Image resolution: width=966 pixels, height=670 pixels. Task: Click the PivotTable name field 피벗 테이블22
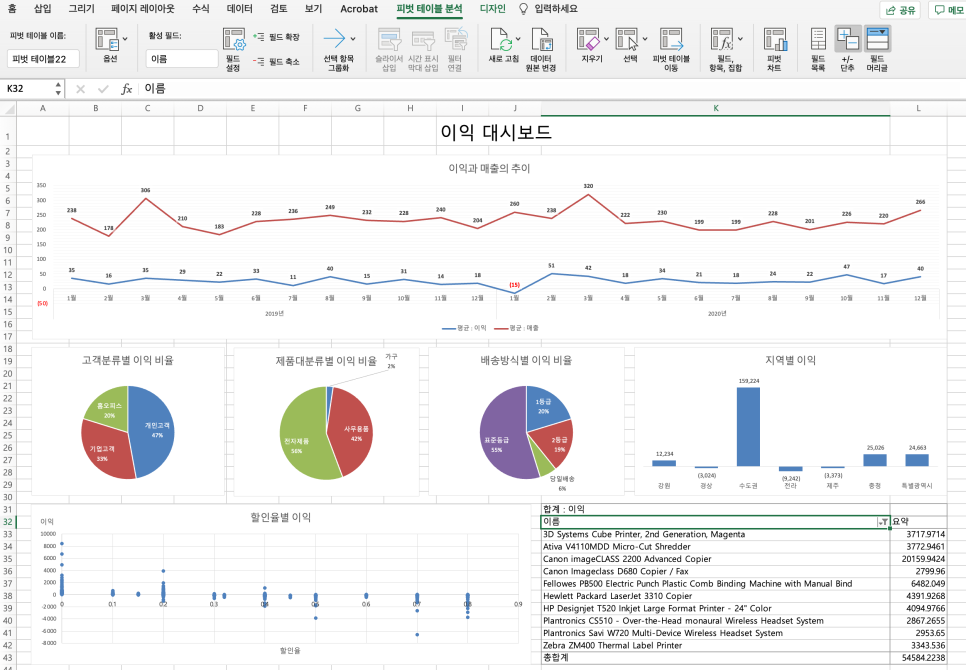pos(44,59)
